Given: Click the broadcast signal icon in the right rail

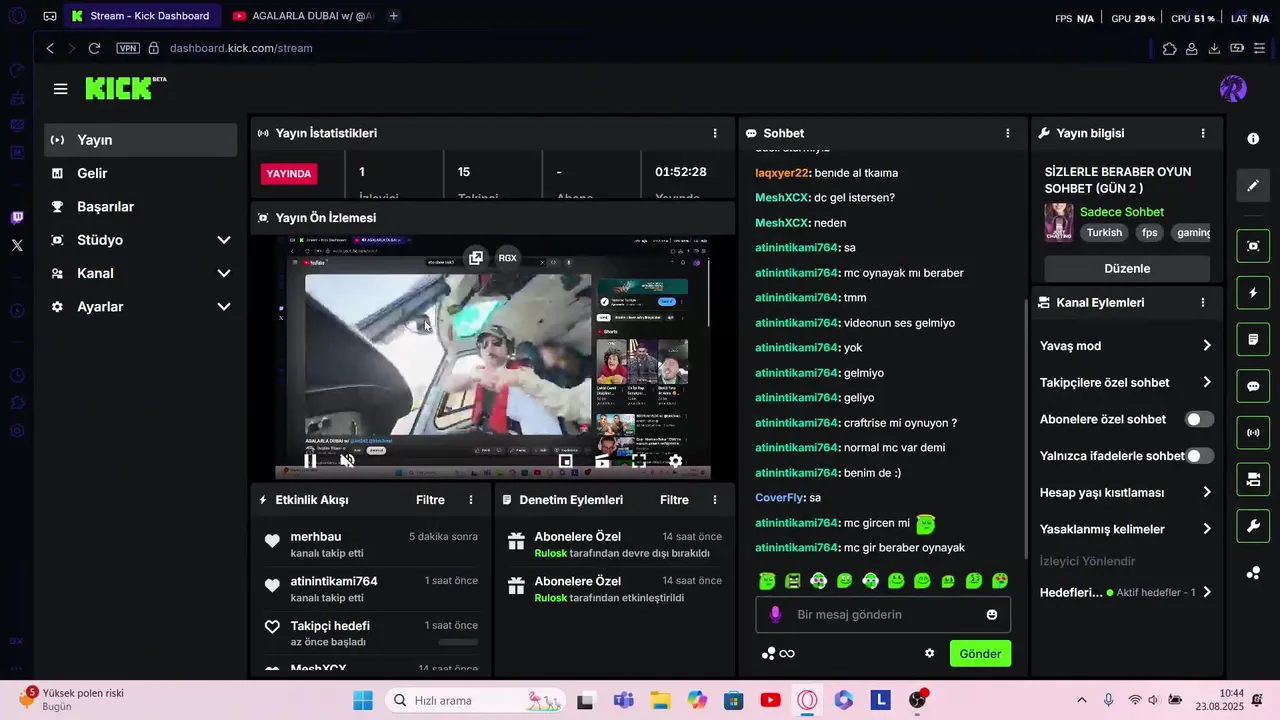Looking at the screenshot, I should [1253, 433].
